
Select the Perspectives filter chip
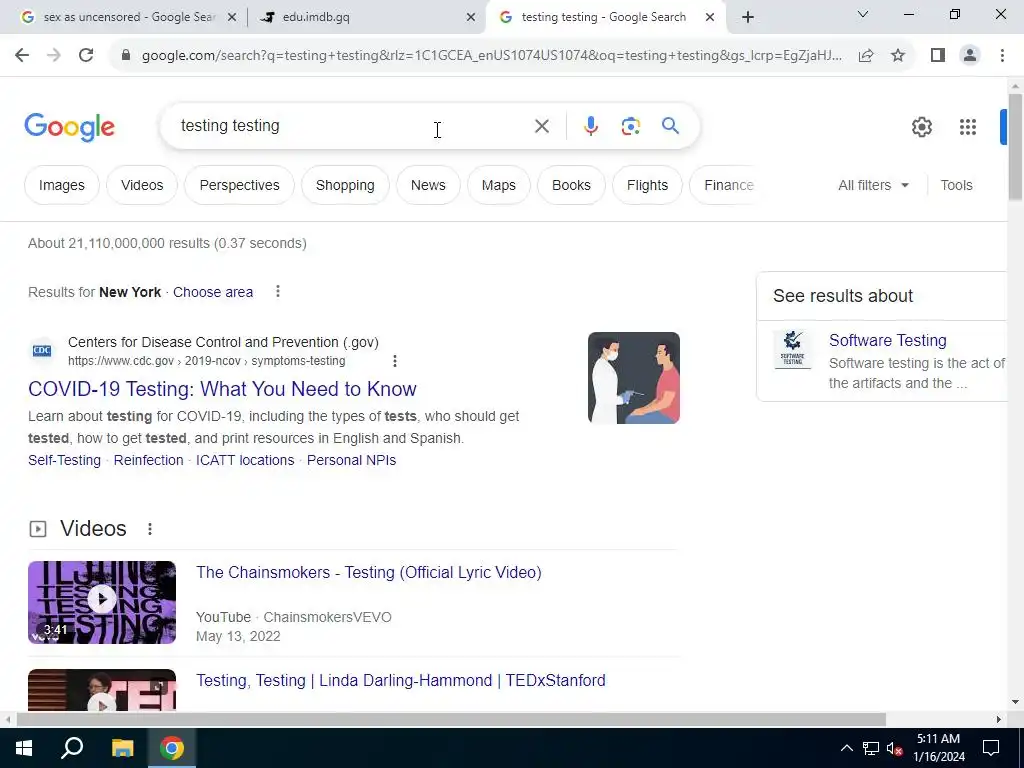[239, 185]
